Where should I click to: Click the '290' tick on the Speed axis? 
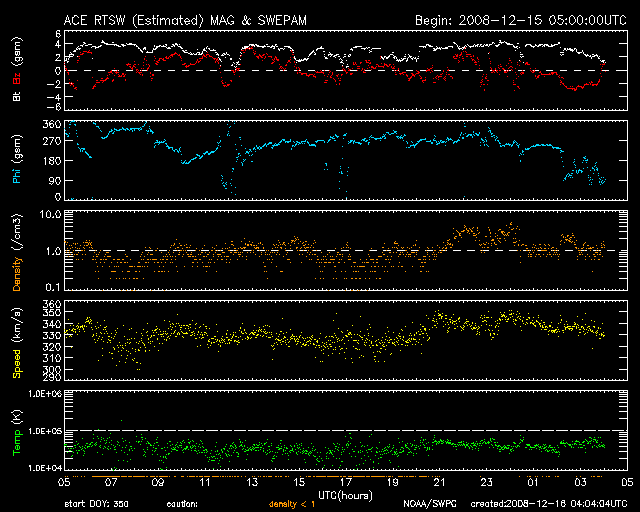(x=52, y=377)
